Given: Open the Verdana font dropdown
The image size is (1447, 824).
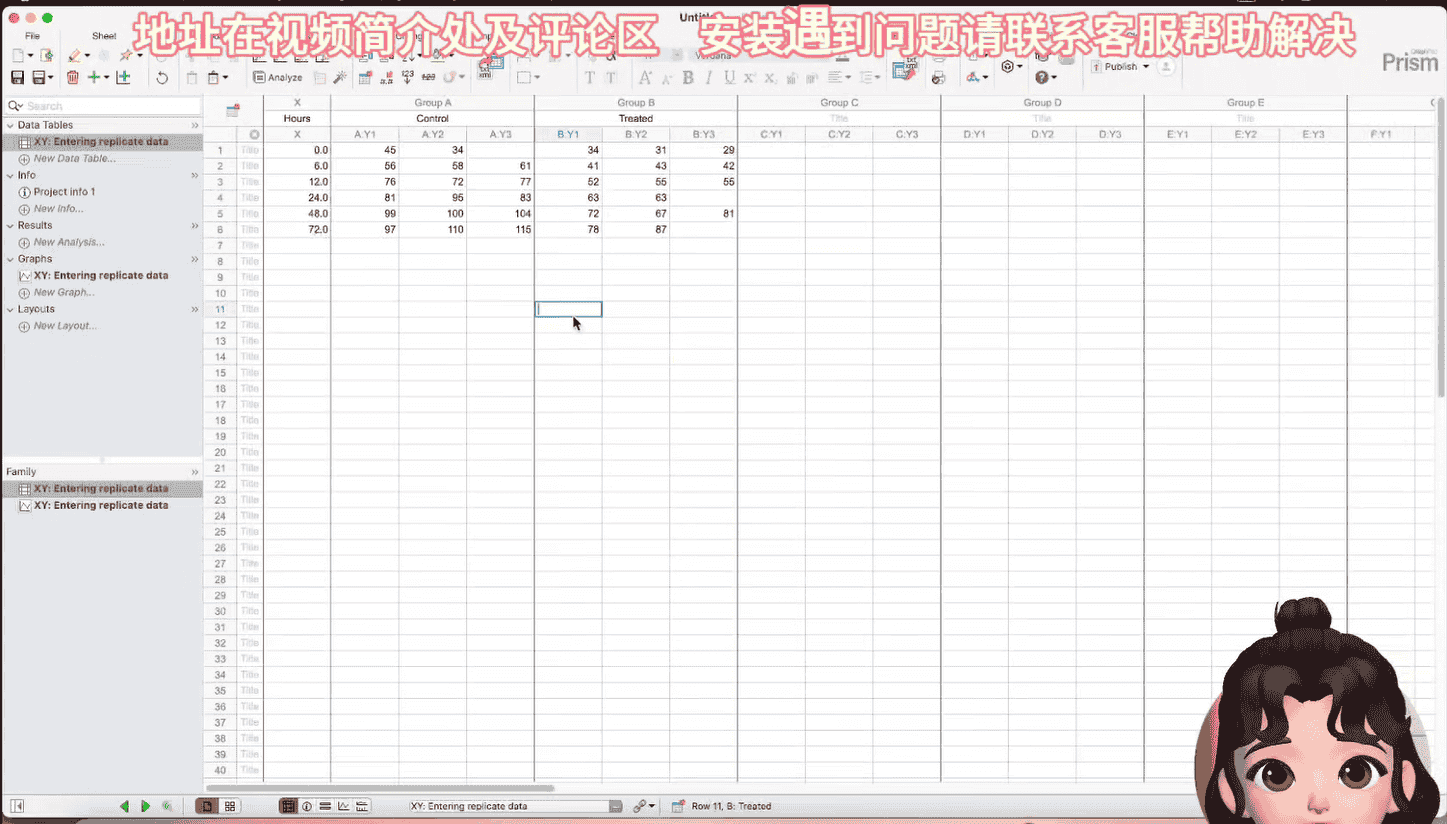Looking at the screenshot, I should coord(713,54).
